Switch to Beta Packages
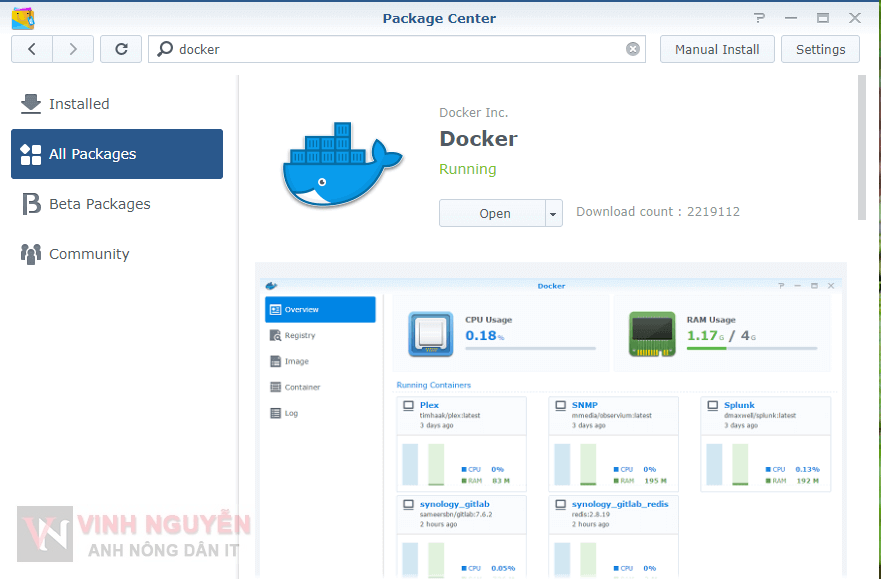Screen dimensions: 881x579 (117, 204)
